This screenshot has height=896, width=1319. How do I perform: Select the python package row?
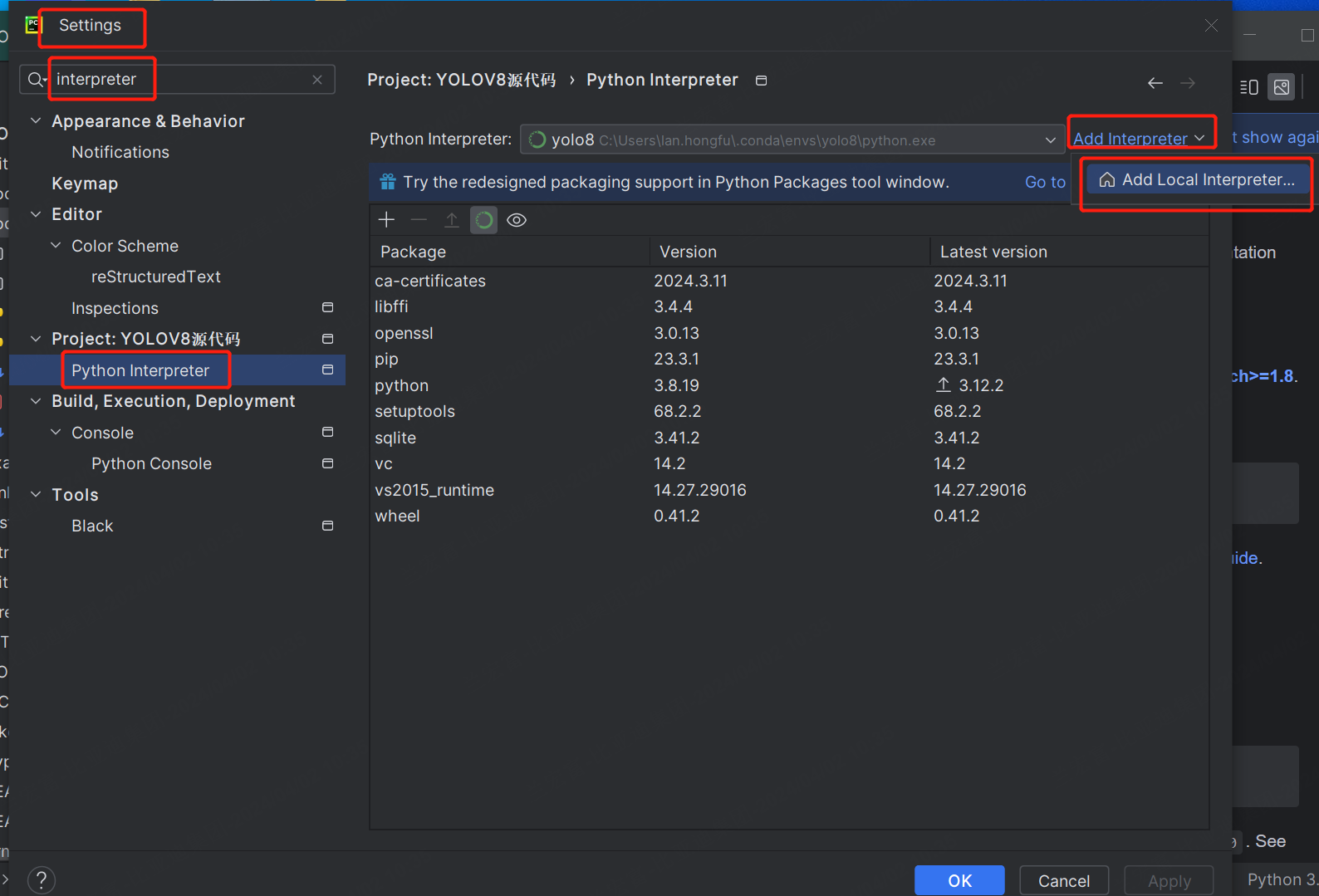click(x=789, y=385)
